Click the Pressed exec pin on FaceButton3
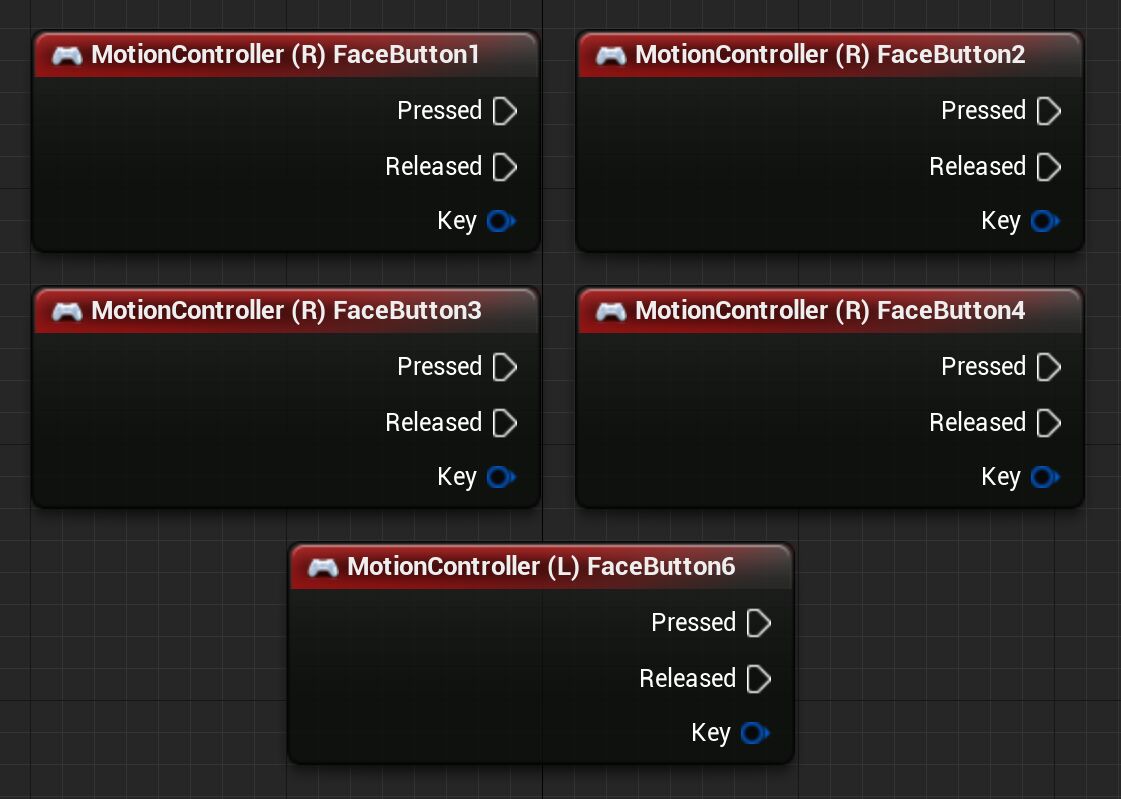This screenshot has height=799, width=1121. (504, 367)
